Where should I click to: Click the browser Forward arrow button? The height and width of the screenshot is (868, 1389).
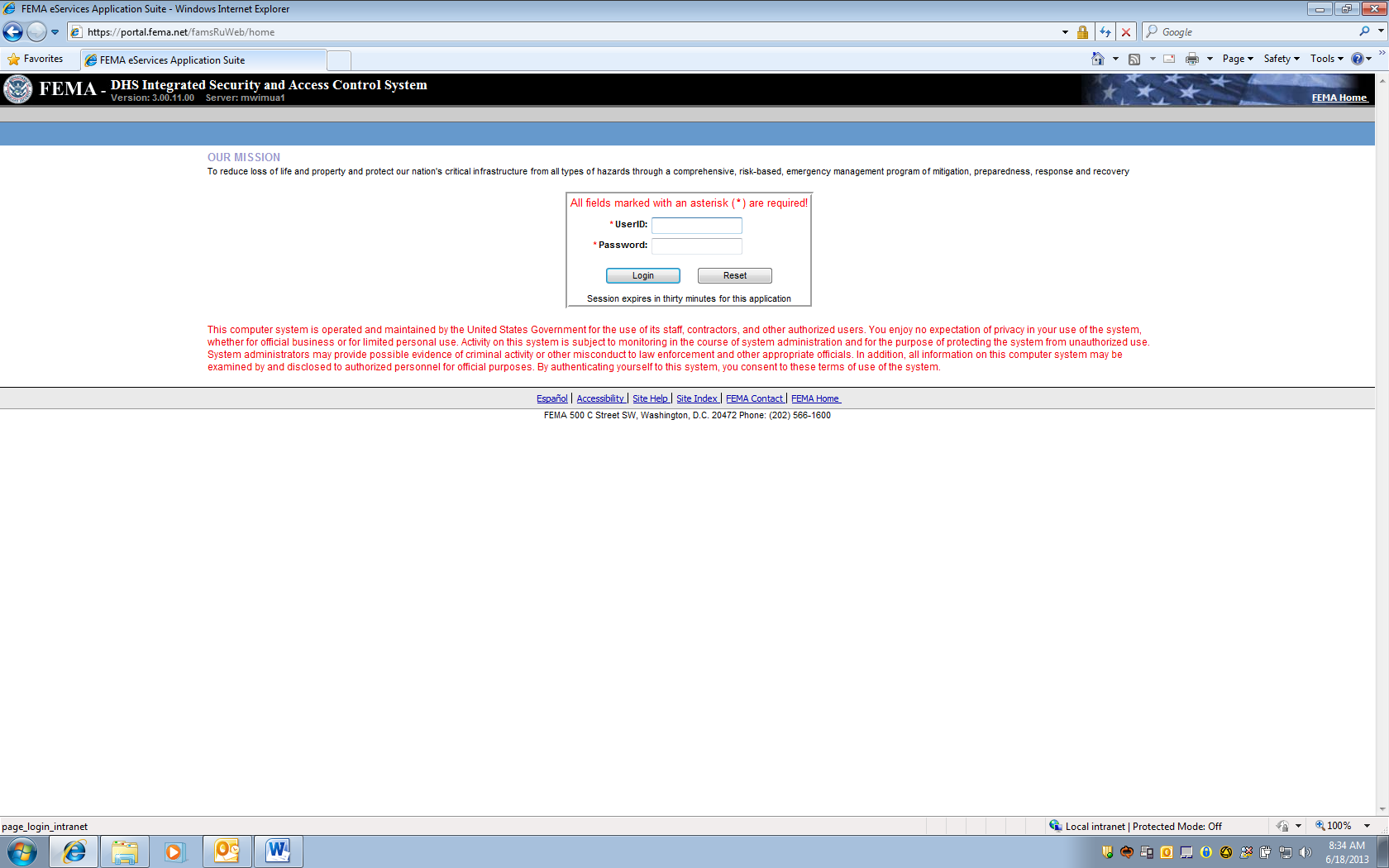36,32
